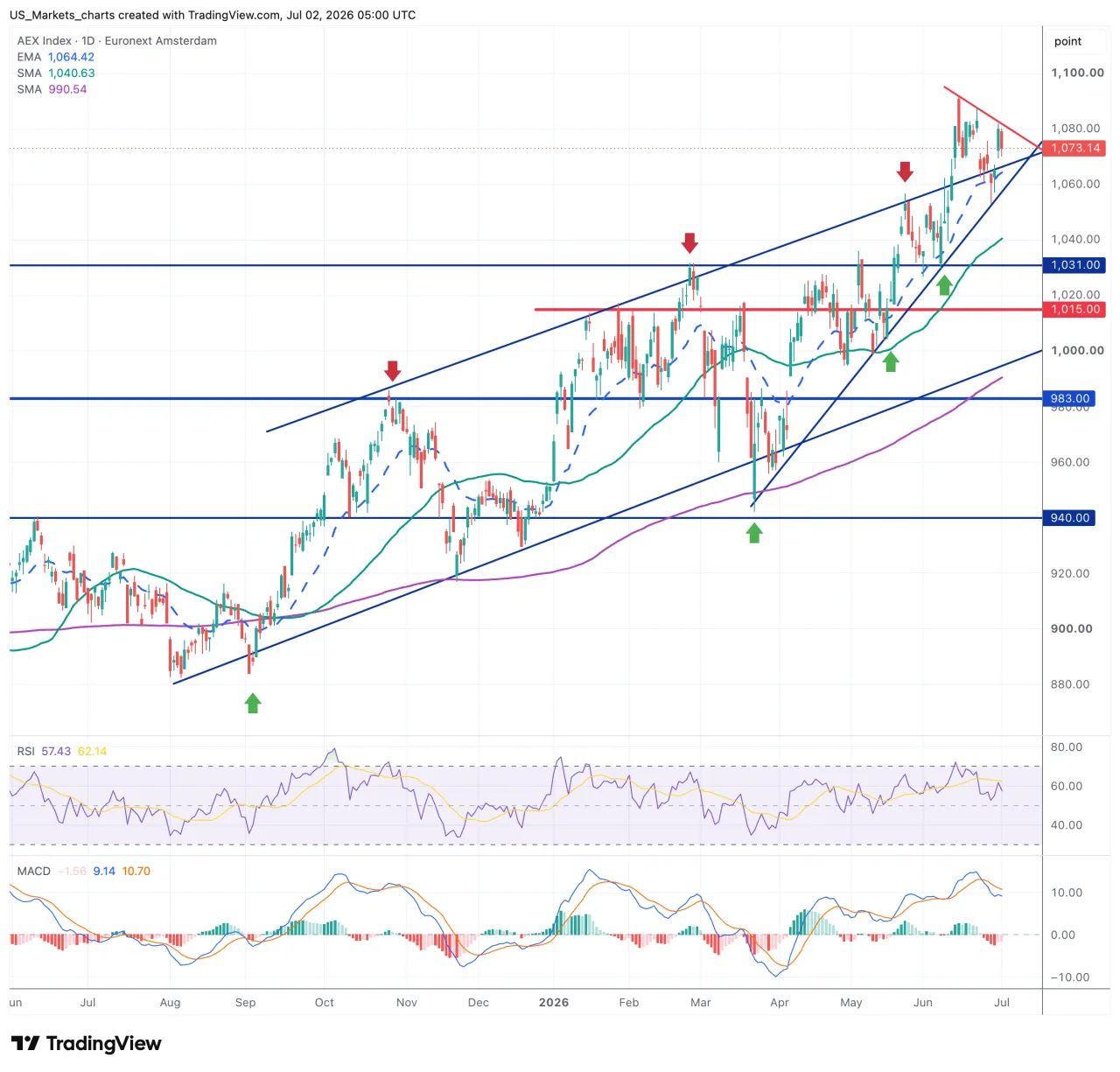This screenshot has width=1120, height=1072.
Task: Click the Jul label following Jun
Action: [x=1002, y=1003]
